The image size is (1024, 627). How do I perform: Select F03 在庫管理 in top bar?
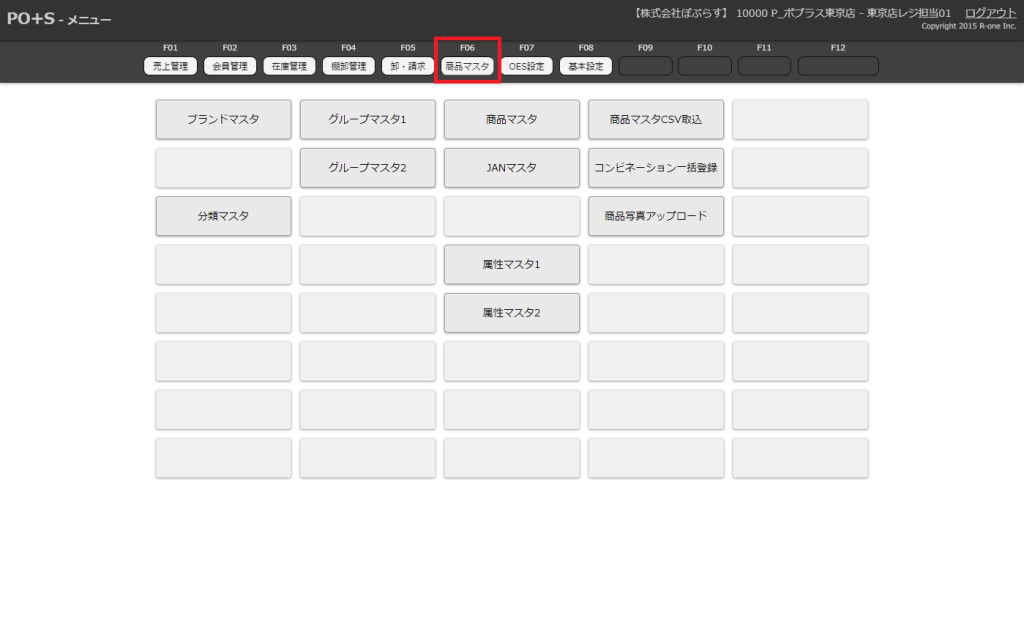click(289, 66)
